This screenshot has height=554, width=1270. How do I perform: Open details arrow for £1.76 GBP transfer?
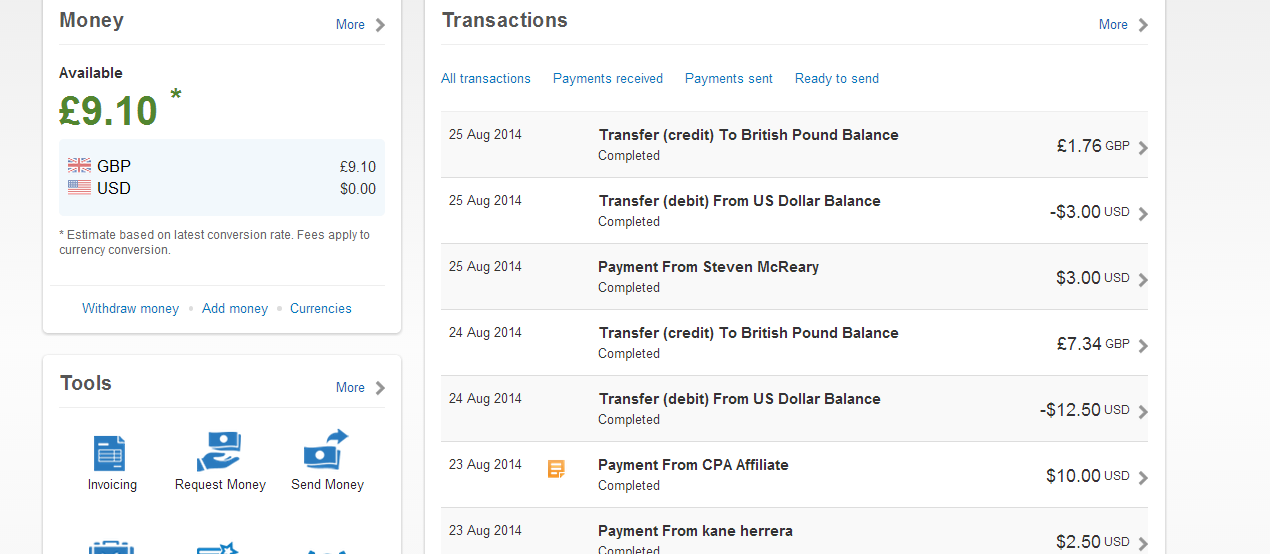1143,148
